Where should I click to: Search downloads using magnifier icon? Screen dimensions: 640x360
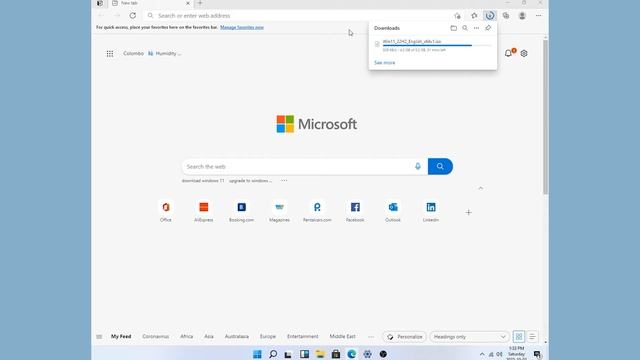coord(465,28)
